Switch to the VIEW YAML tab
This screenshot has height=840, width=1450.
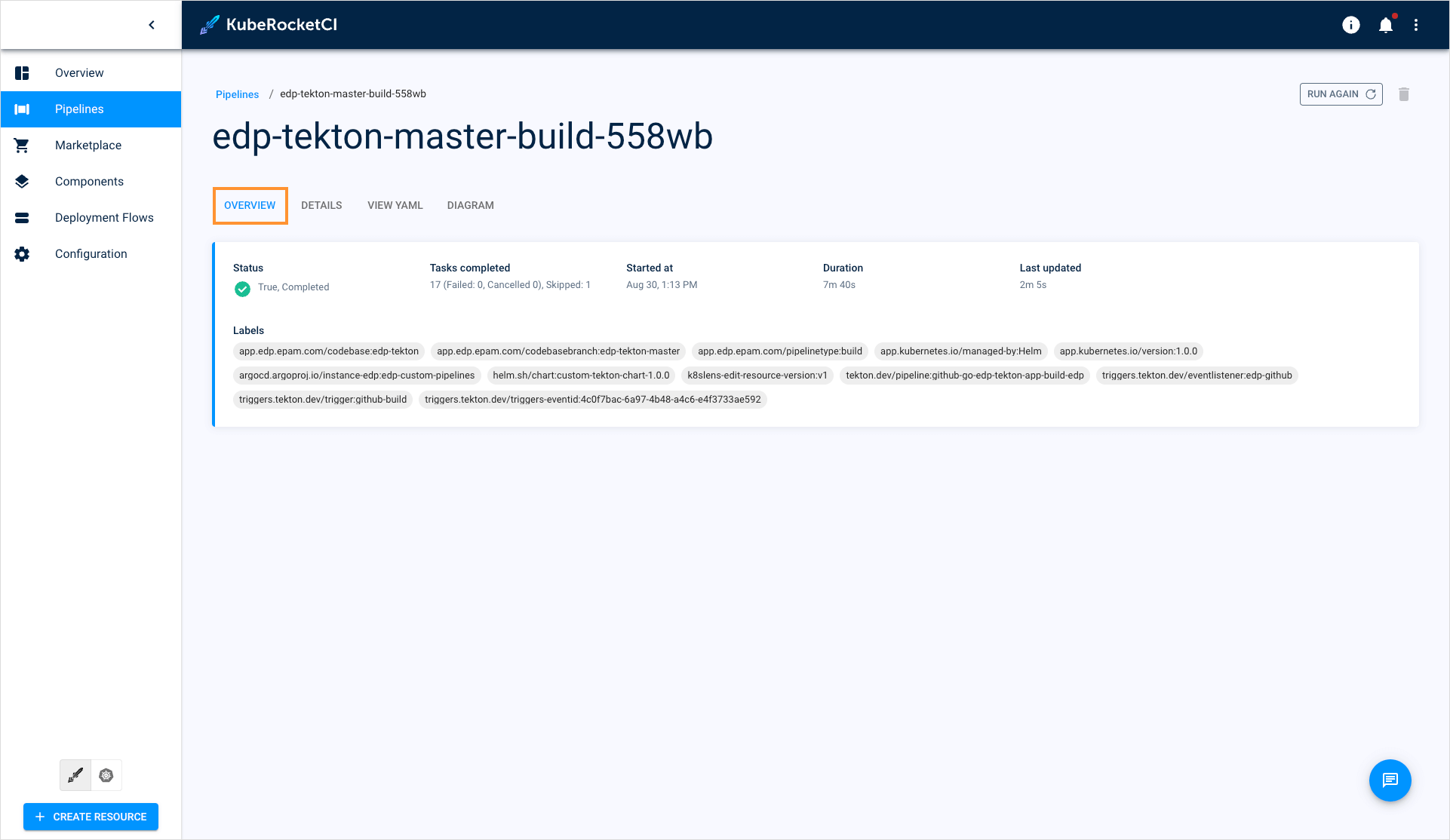point(395,205)
